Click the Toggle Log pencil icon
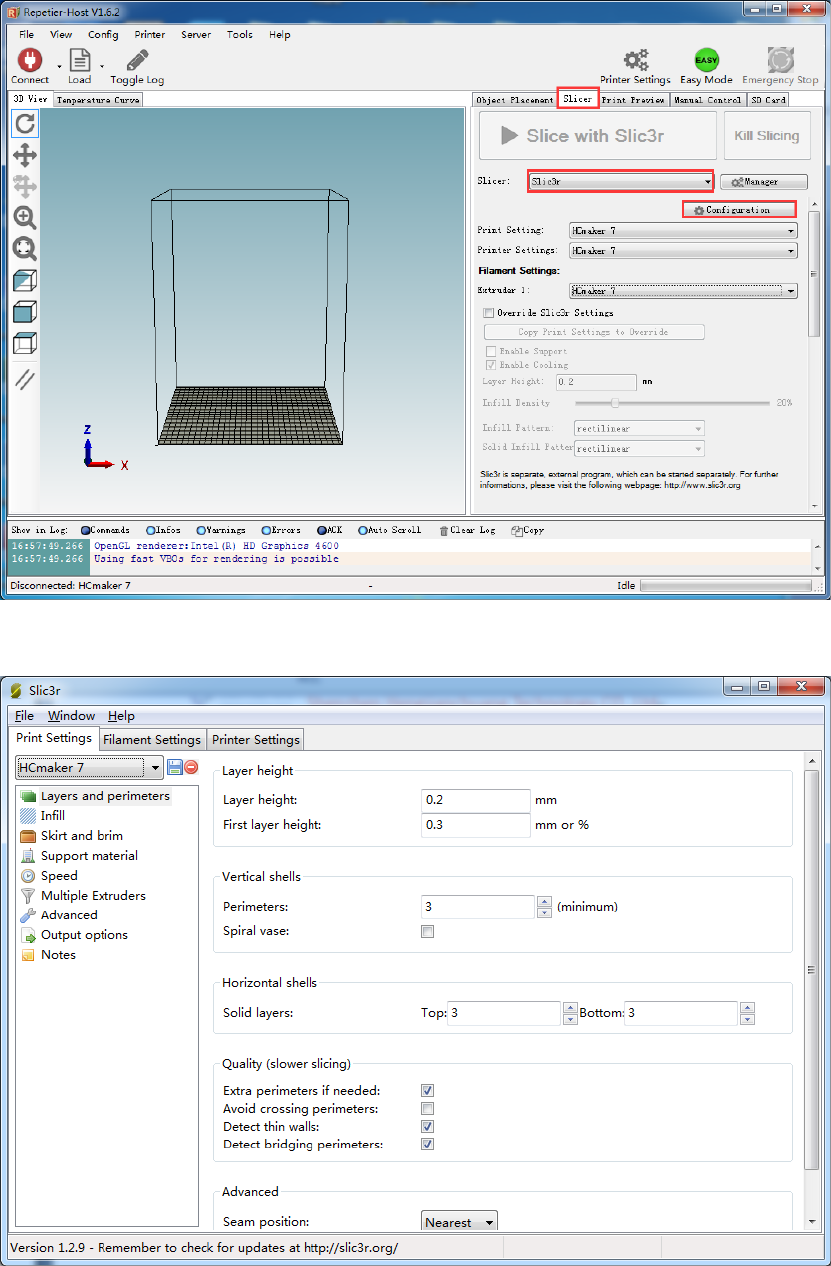This screenshot has height=1266, width=831. click(x=137, y=60)
